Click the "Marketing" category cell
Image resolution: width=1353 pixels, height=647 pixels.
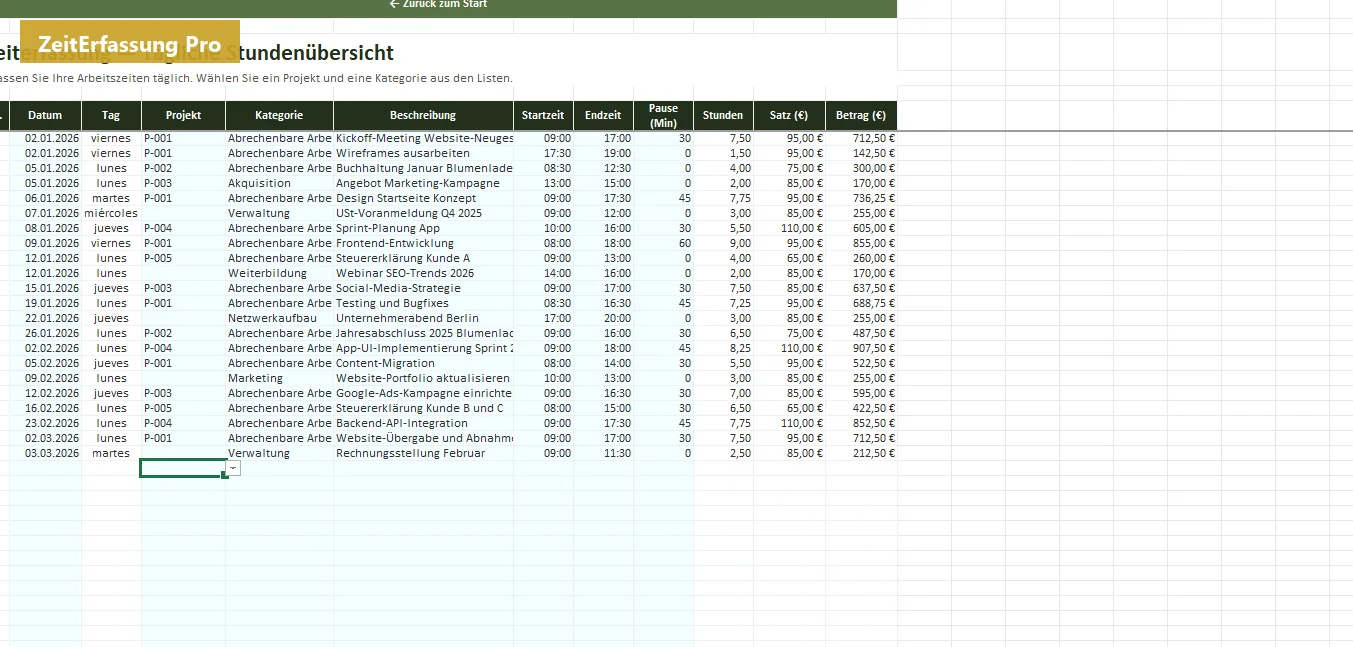[279, 378]
